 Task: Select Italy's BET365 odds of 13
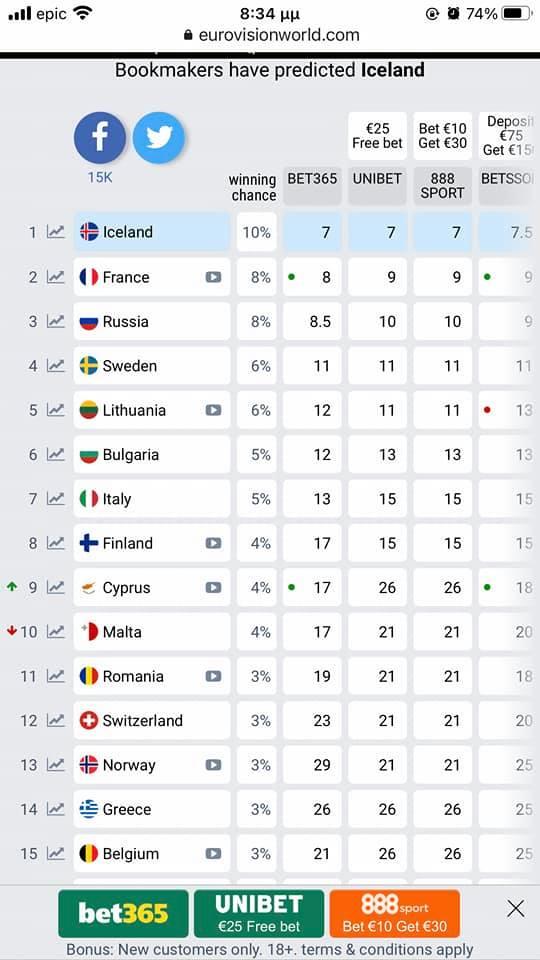312,499
